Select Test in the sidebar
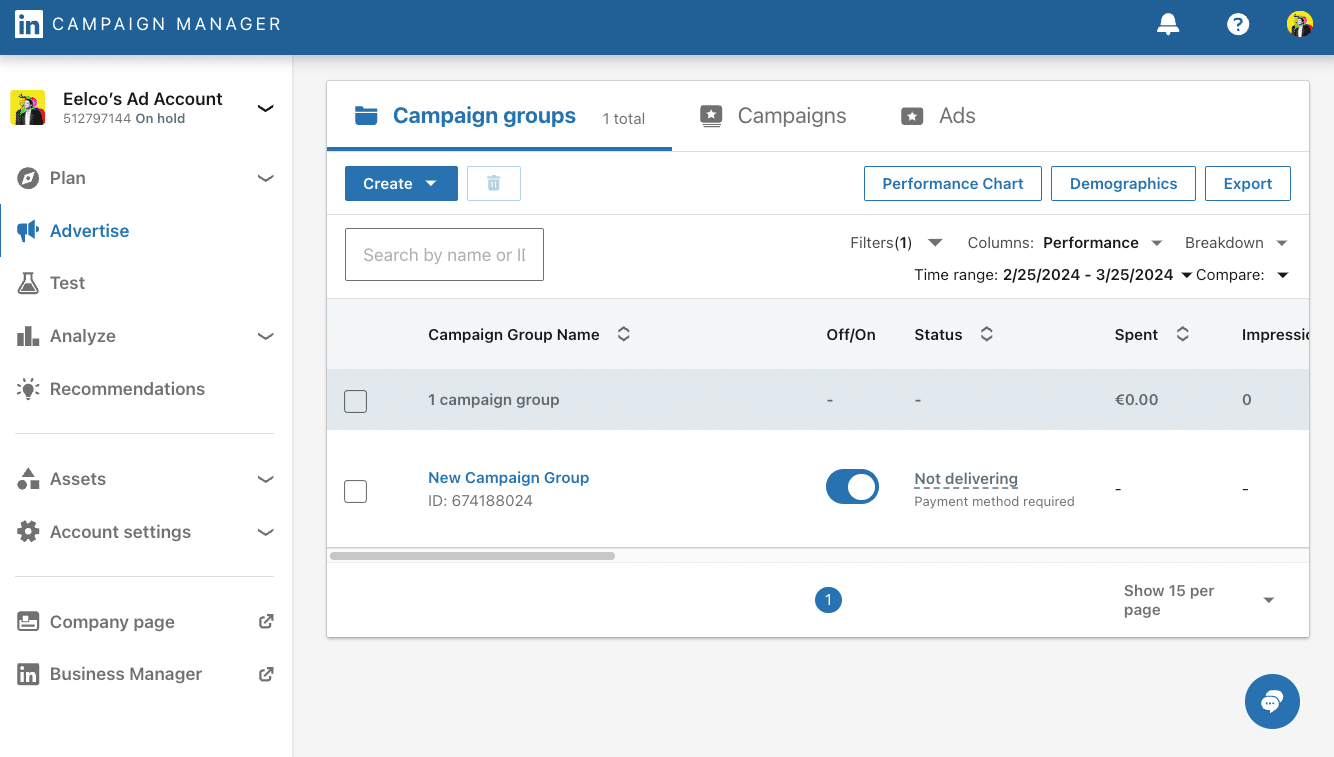1334x757 pixels. [146, 283]
